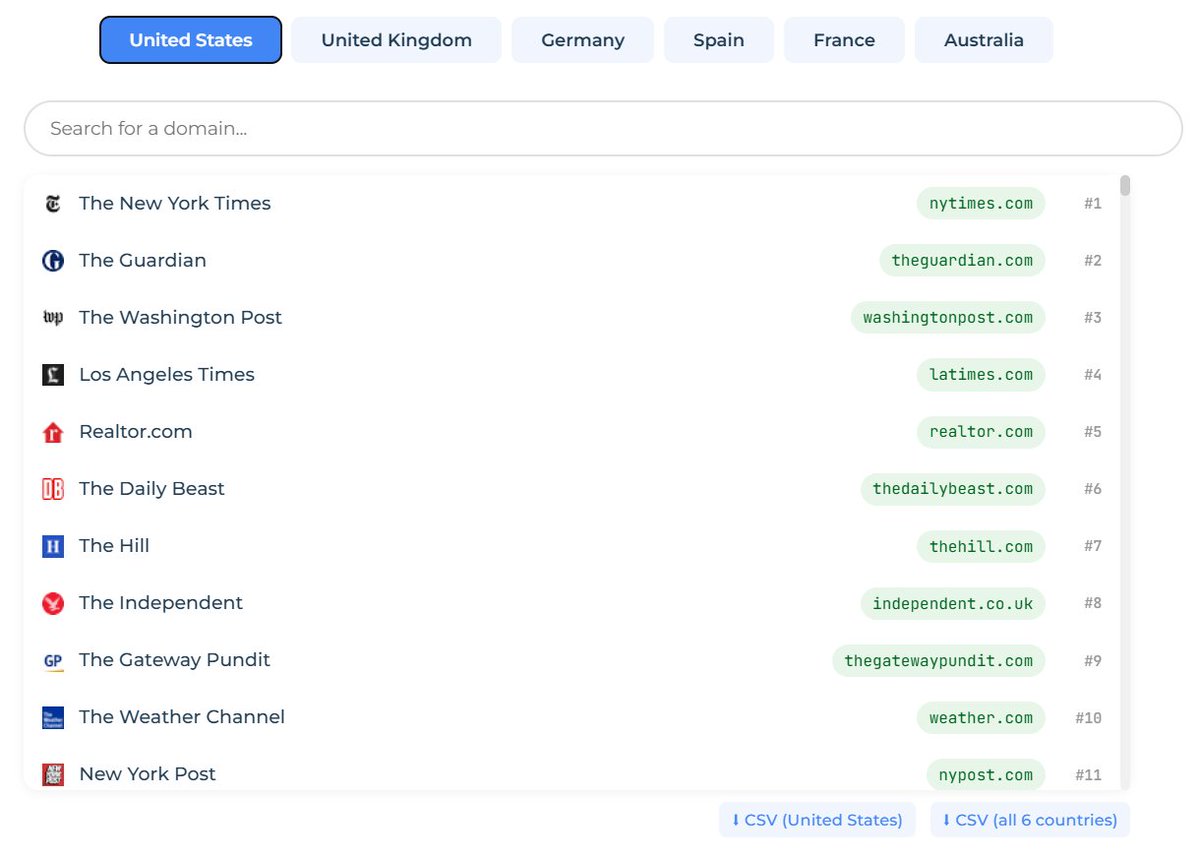
Task: Click the independent.co.uk domain badge
Action: (x=953, y=603)
